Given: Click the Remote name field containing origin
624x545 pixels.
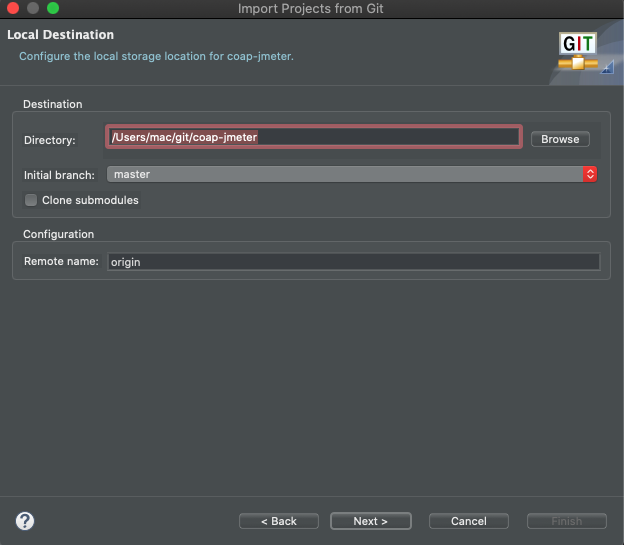Looking at the screenshot, I should 353,262.
